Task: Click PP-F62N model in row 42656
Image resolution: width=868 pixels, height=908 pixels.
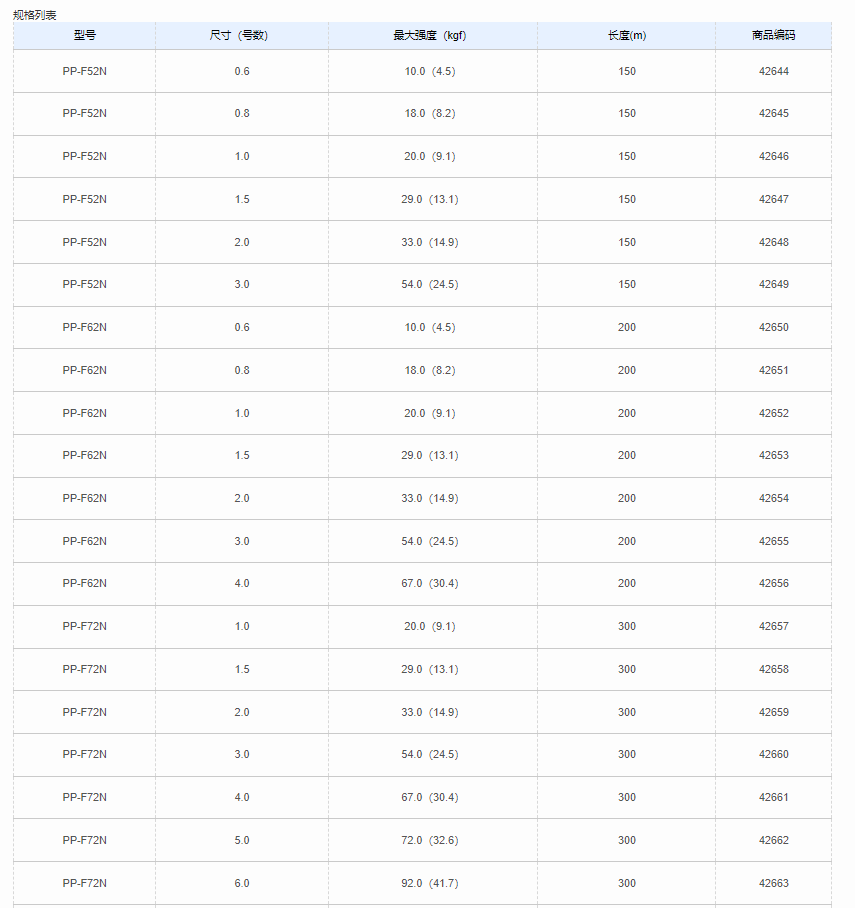Action: [x=85, y=583]
